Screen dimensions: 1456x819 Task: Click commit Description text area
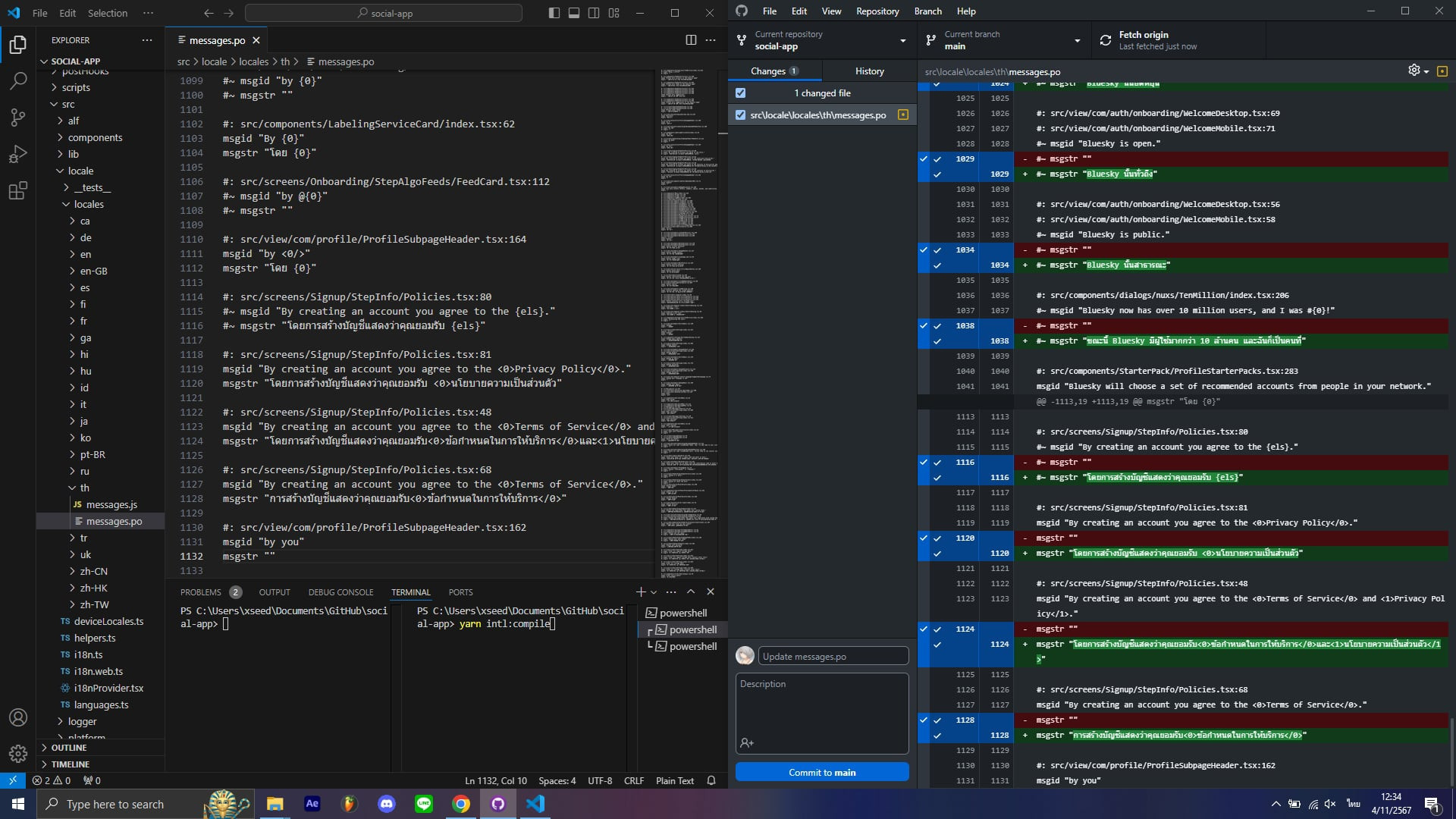point(822,713)
